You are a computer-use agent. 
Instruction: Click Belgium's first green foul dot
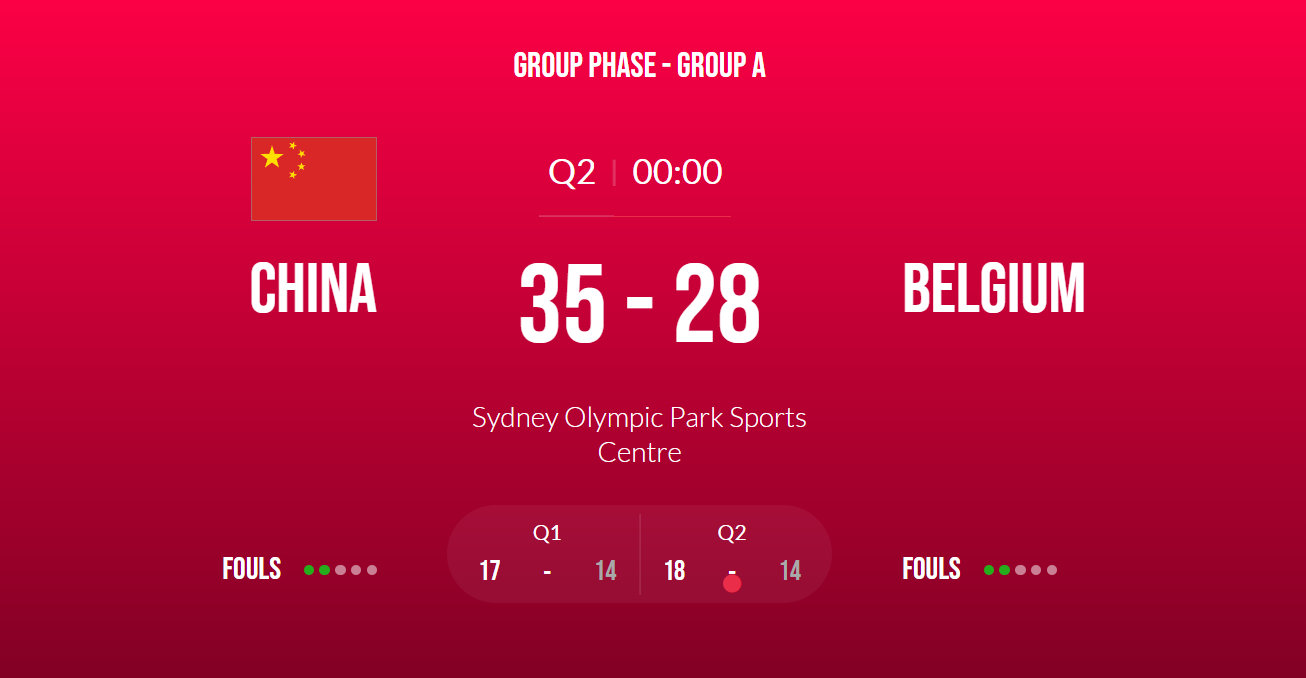[989, 570]
